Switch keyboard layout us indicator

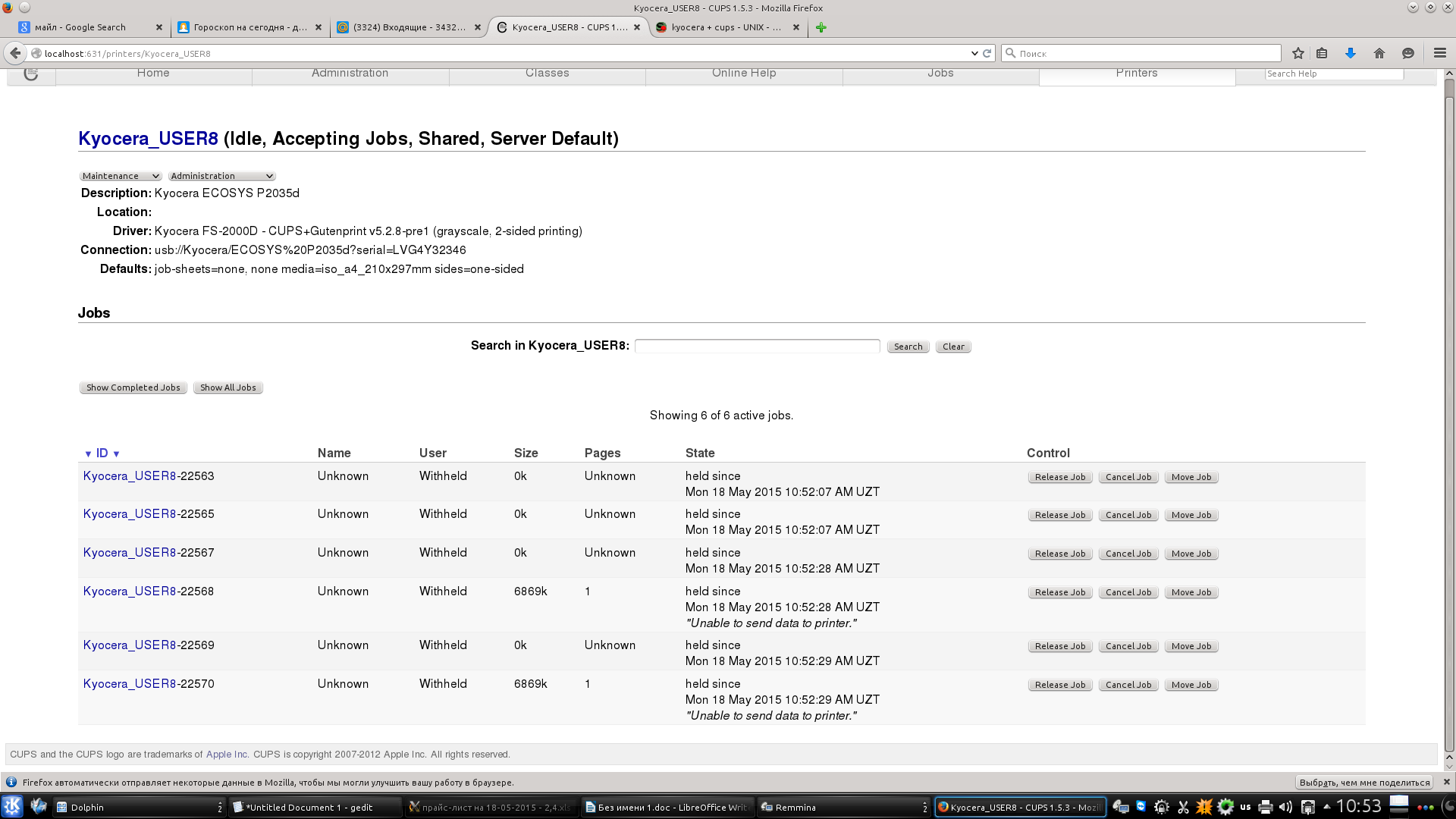point(1245,807)
